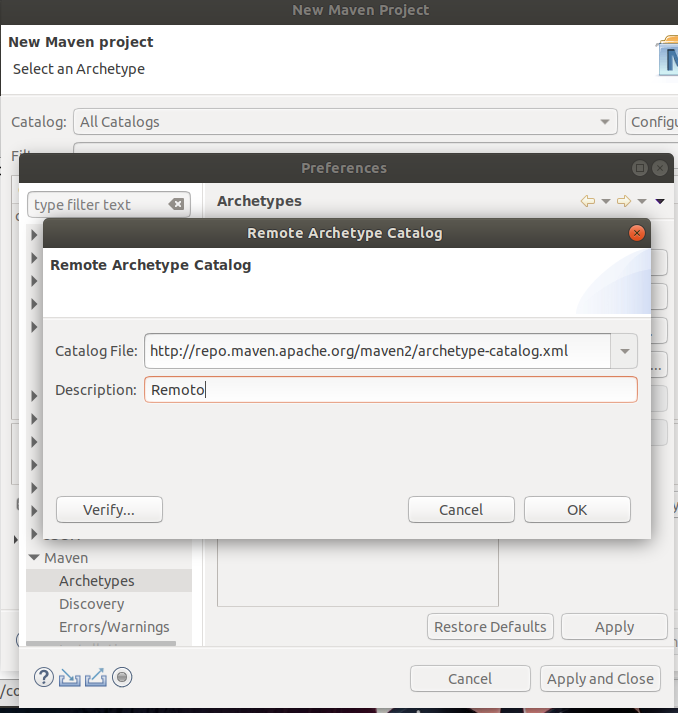Select Errors/Warnings under Maven
This screenshot has height=713, width=678.
(114, 627)
